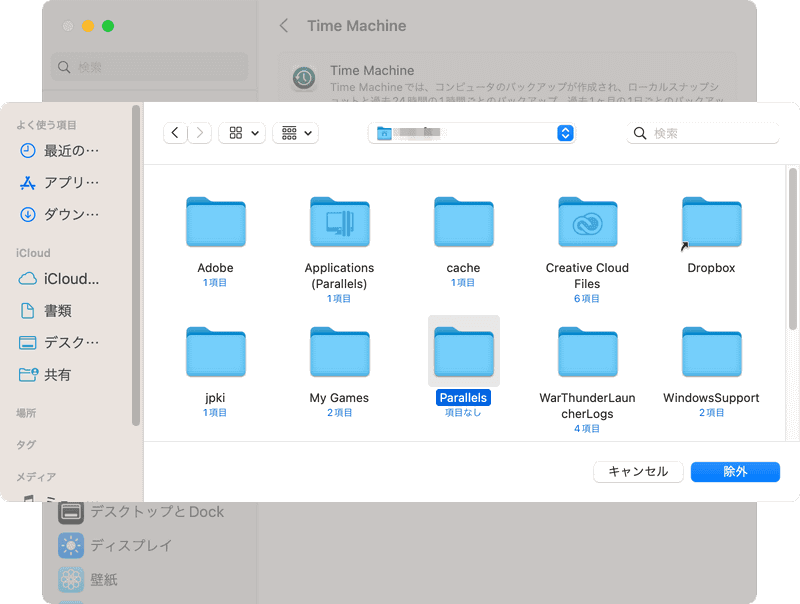The width and height of the screenshot is (800, 604).
Task: Click the magnifier icon in dialog search
Action: 640,133
